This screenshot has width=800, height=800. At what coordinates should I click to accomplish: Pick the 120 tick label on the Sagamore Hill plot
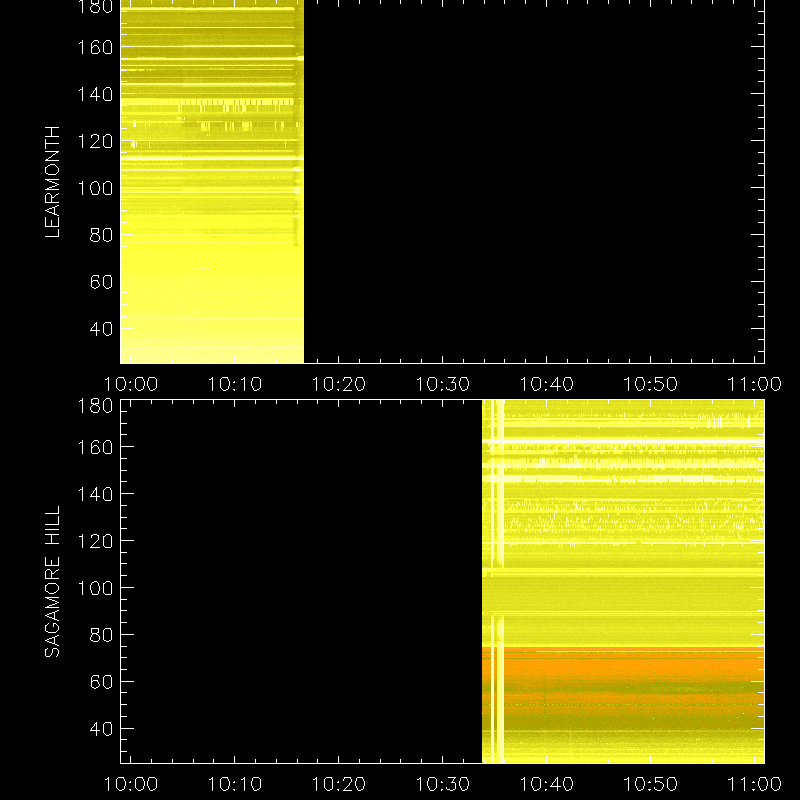pos(95,541)
